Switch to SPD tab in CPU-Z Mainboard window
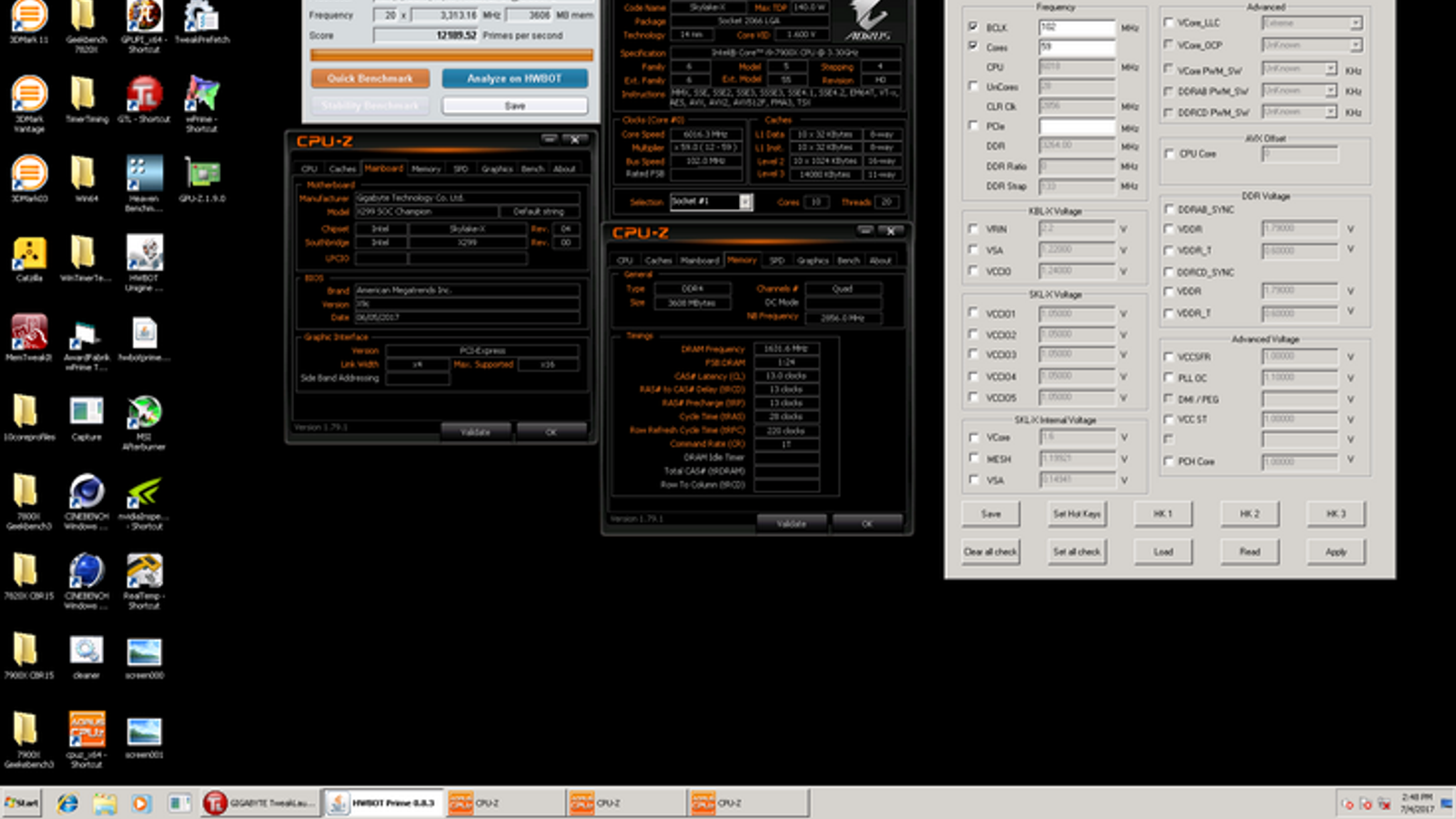The height and width of the screenshot is (819, 1456). point(460,169)
